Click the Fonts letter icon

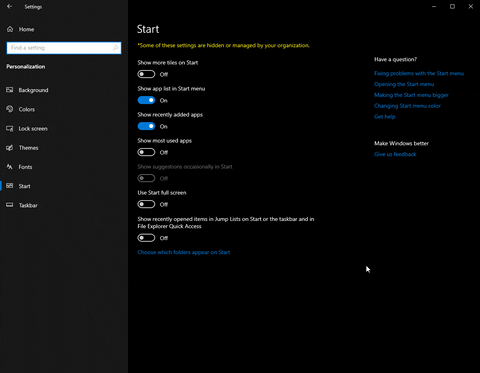pos(10,167)
